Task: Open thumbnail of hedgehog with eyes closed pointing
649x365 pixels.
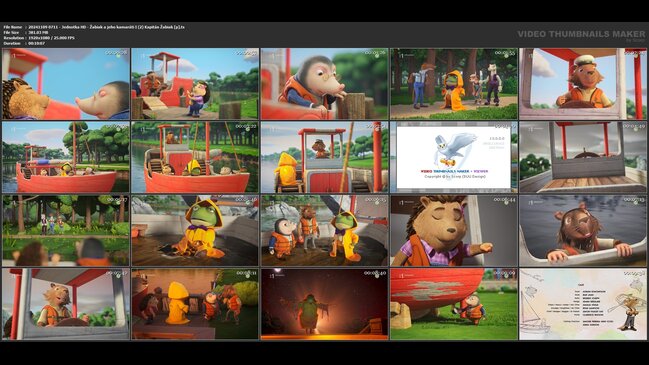Action: pyautogui.click(x=454, y=231)
